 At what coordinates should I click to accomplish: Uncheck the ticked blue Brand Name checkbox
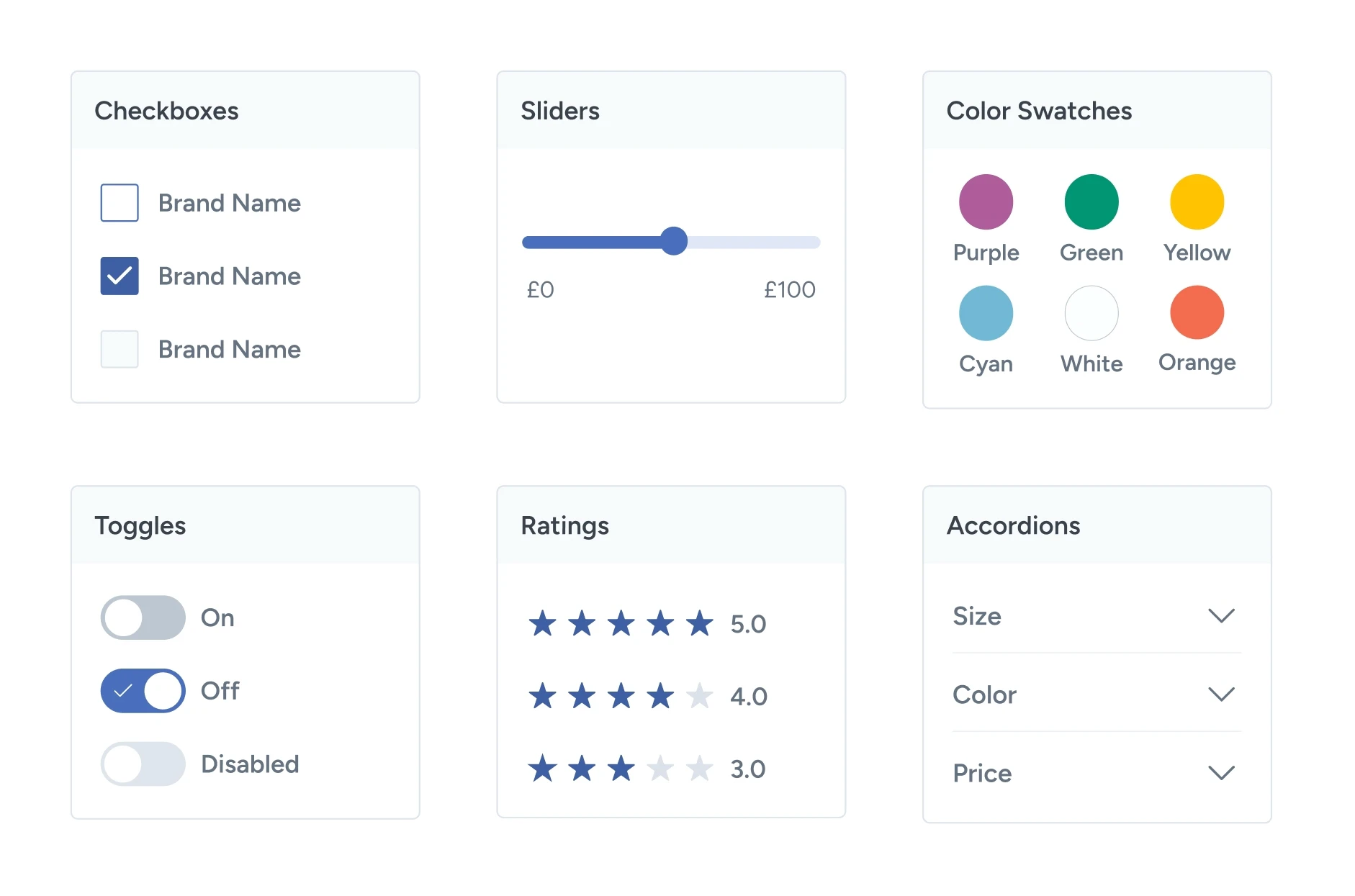coord(120,276)
